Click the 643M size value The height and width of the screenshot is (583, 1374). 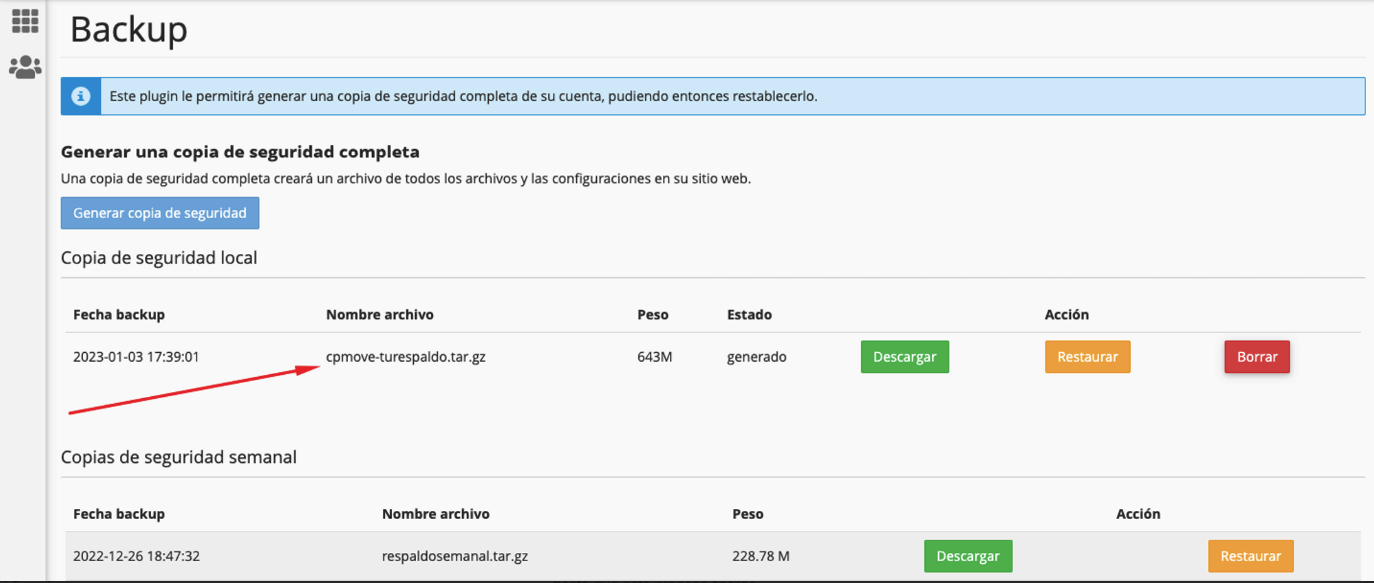(x=655, y=356)
